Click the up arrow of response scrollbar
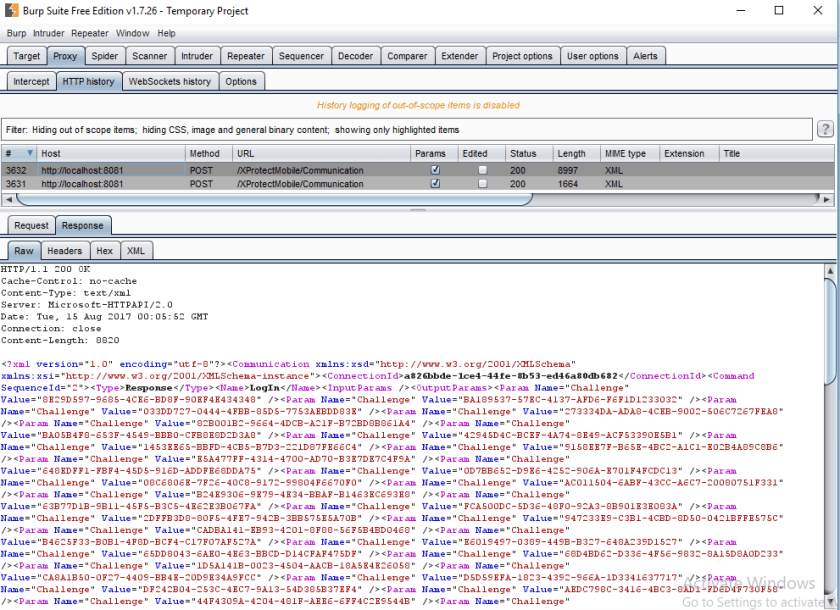Screen dimensions: 840x610 pyautogui.click(x=832, y=270)
